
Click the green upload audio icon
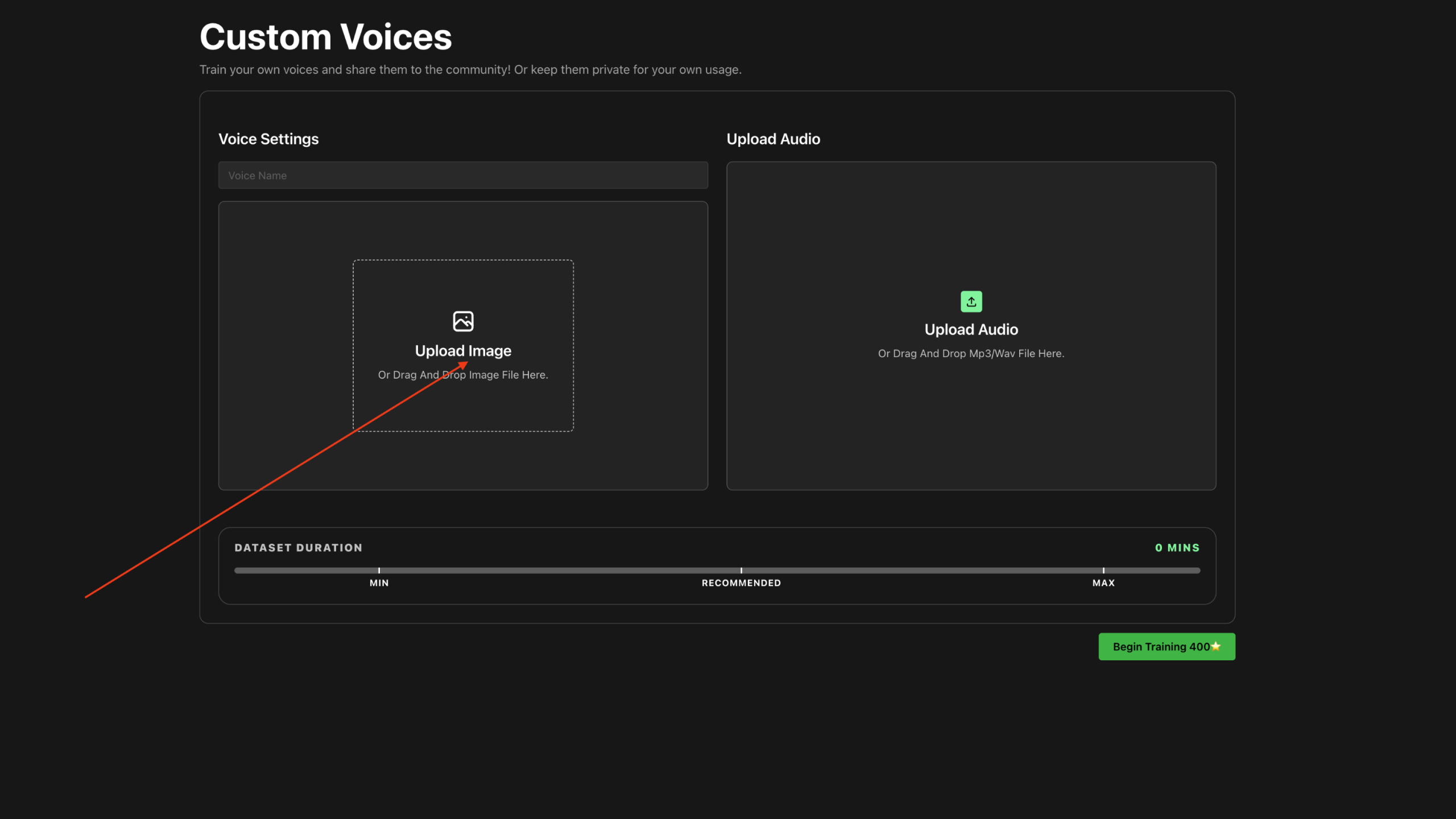[971, 301]
